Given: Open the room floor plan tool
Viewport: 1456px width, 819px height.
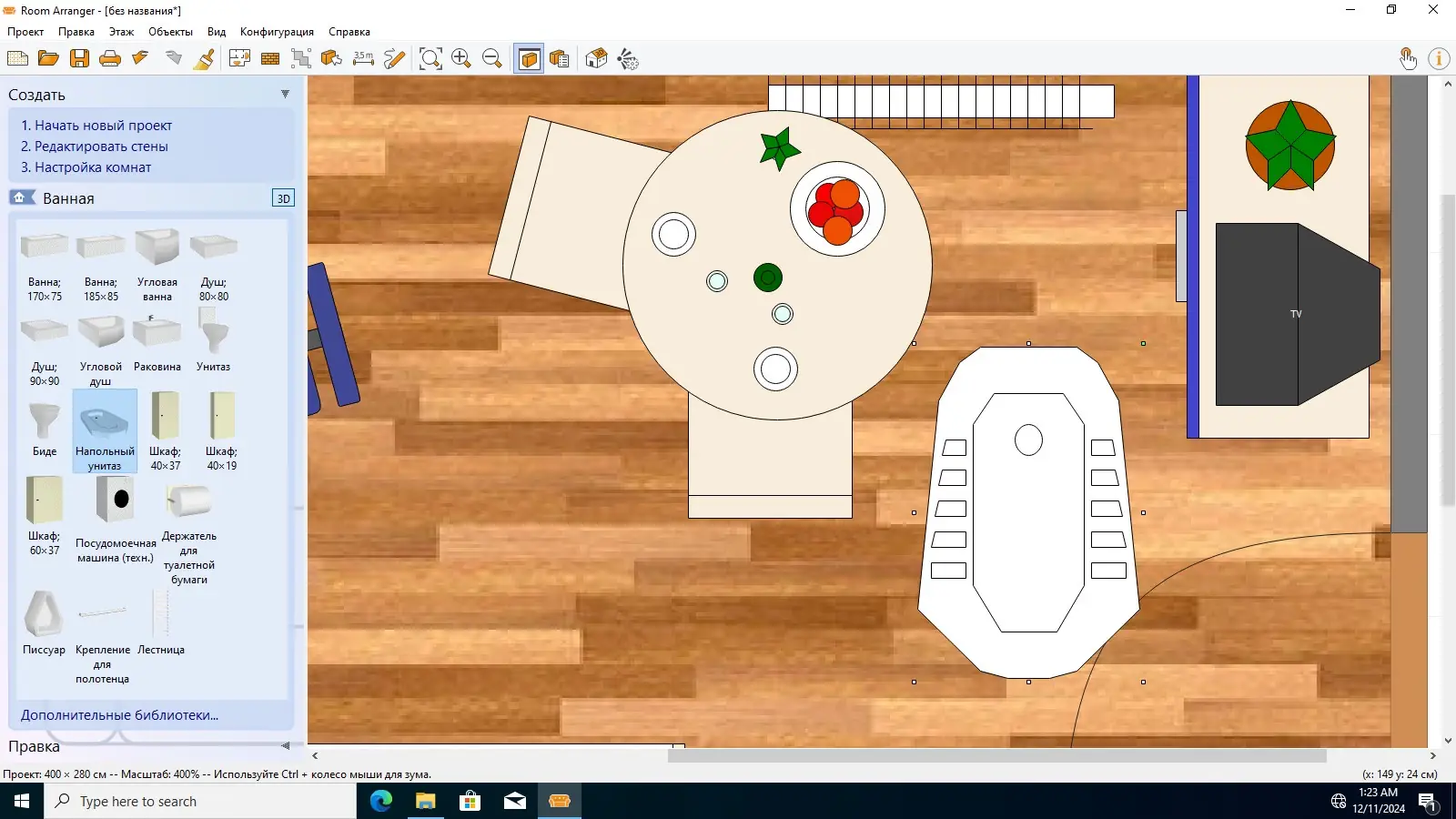Looking at the screenshot, I should click(239, 59).
